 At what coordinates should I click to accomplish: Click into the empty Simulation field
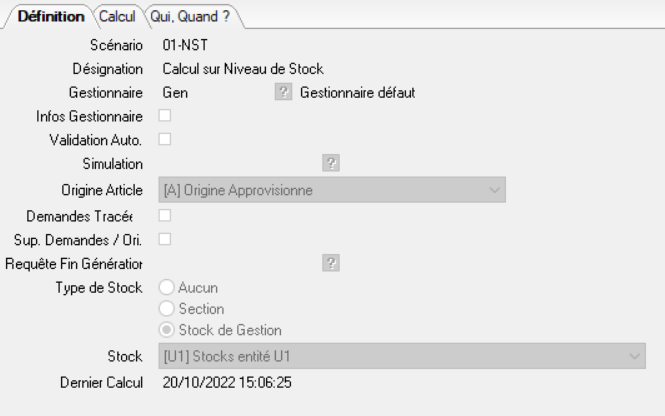click(240, 164)
